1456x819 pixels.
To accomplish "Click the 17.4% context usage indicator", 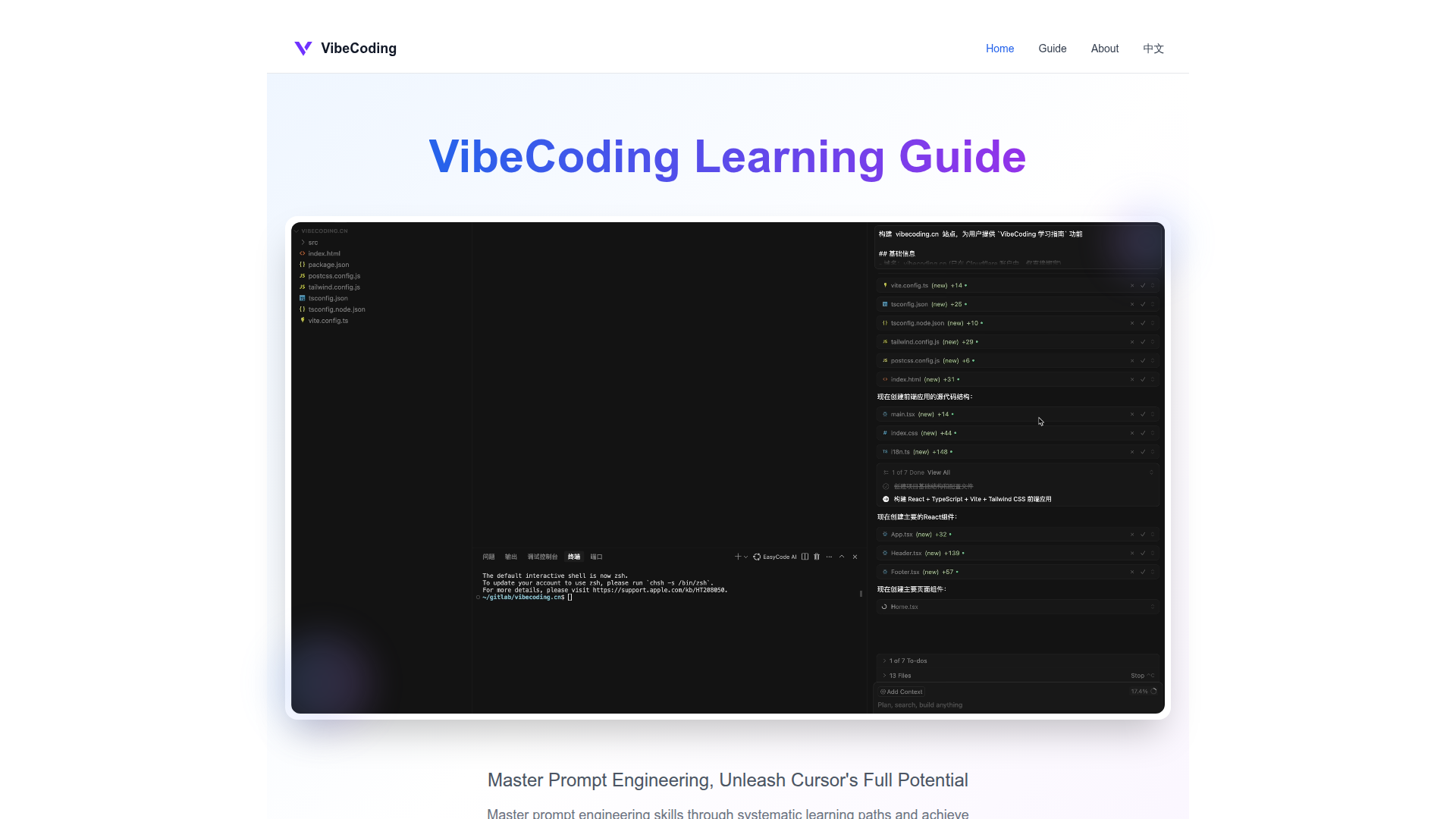I will [x=1141, y=691].
